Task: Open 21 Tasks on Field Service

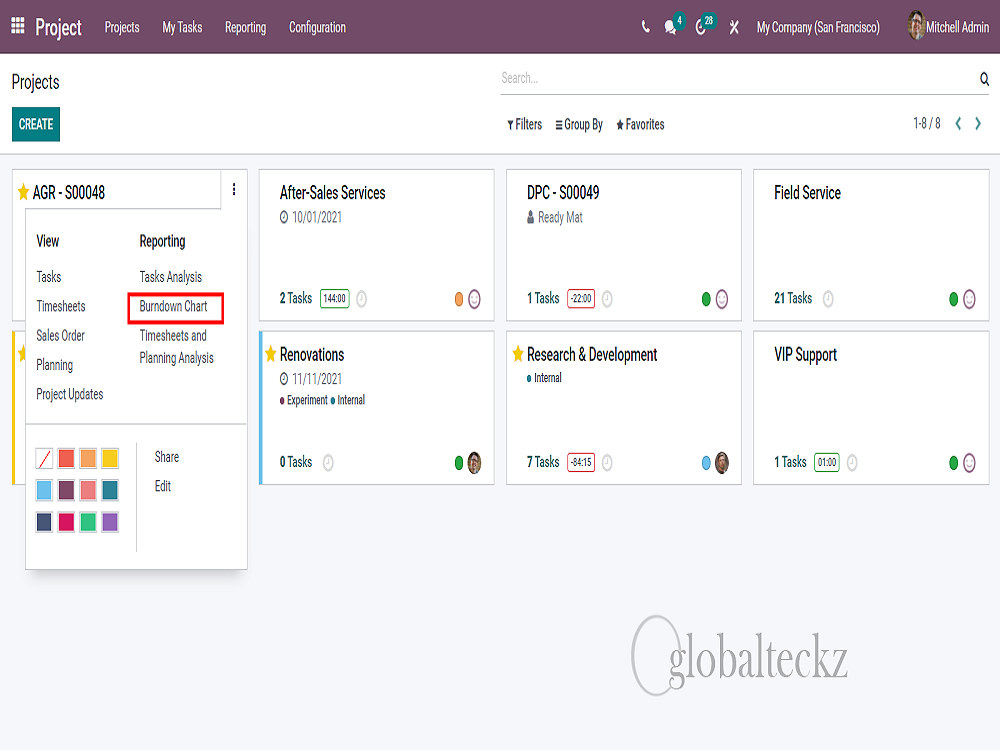Action: [x=793, y=298]
